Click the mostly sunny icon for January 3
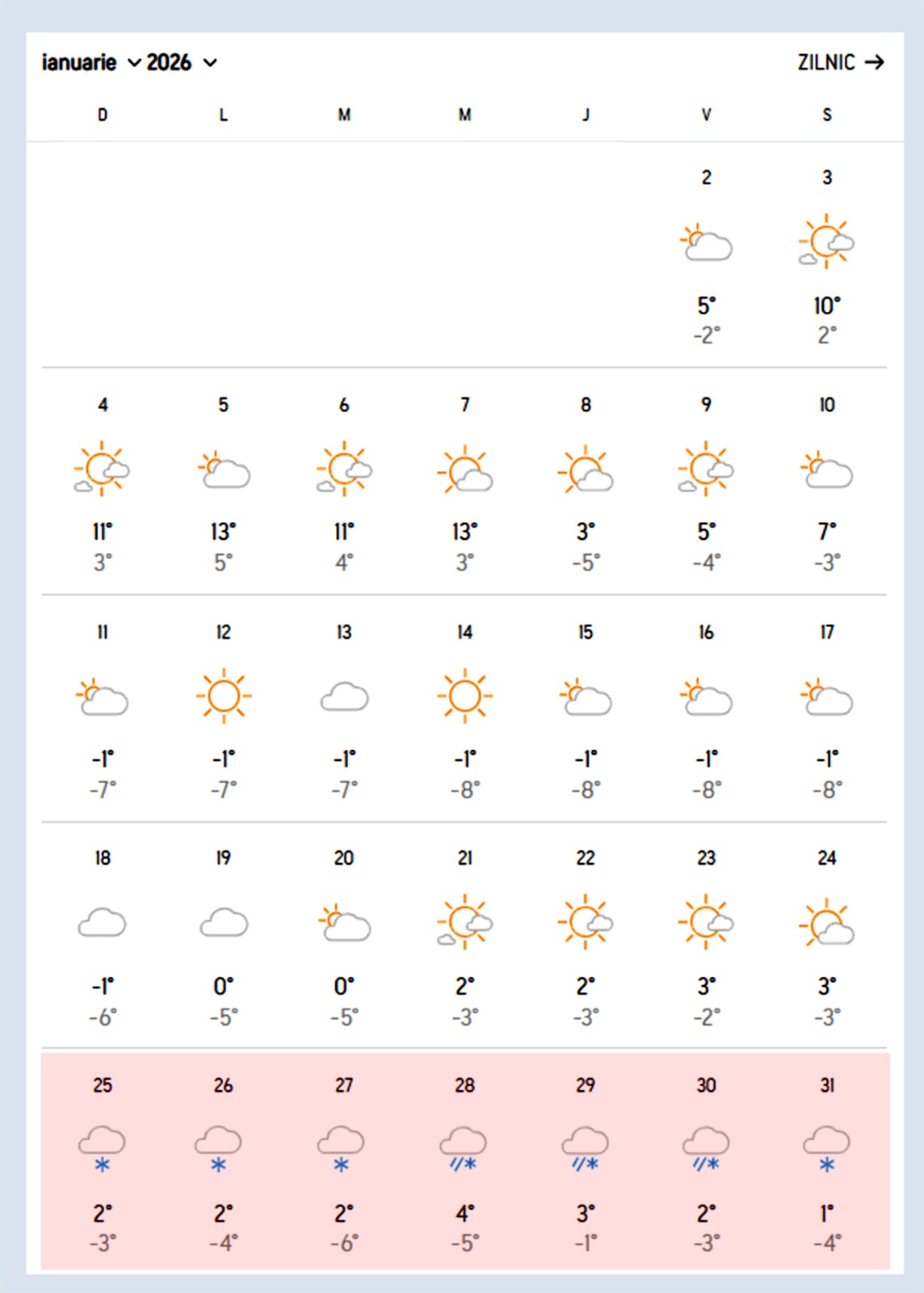This screenshot has width=924, height=1293. coord(826,242)
